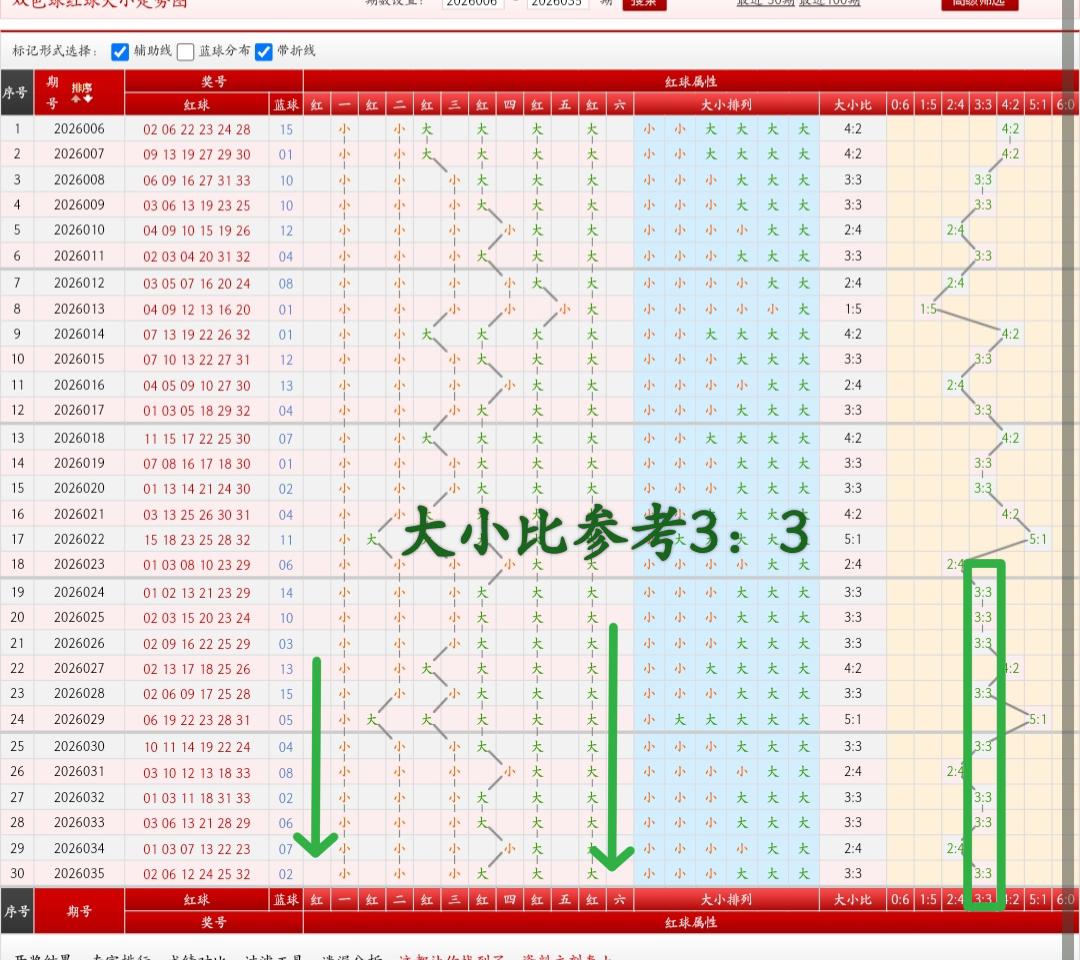Image resolution: width=1080 pixels, height=960 pixels.
Task: Click the 5:1 trend marker for 2026022
Action: (1038, 539)
